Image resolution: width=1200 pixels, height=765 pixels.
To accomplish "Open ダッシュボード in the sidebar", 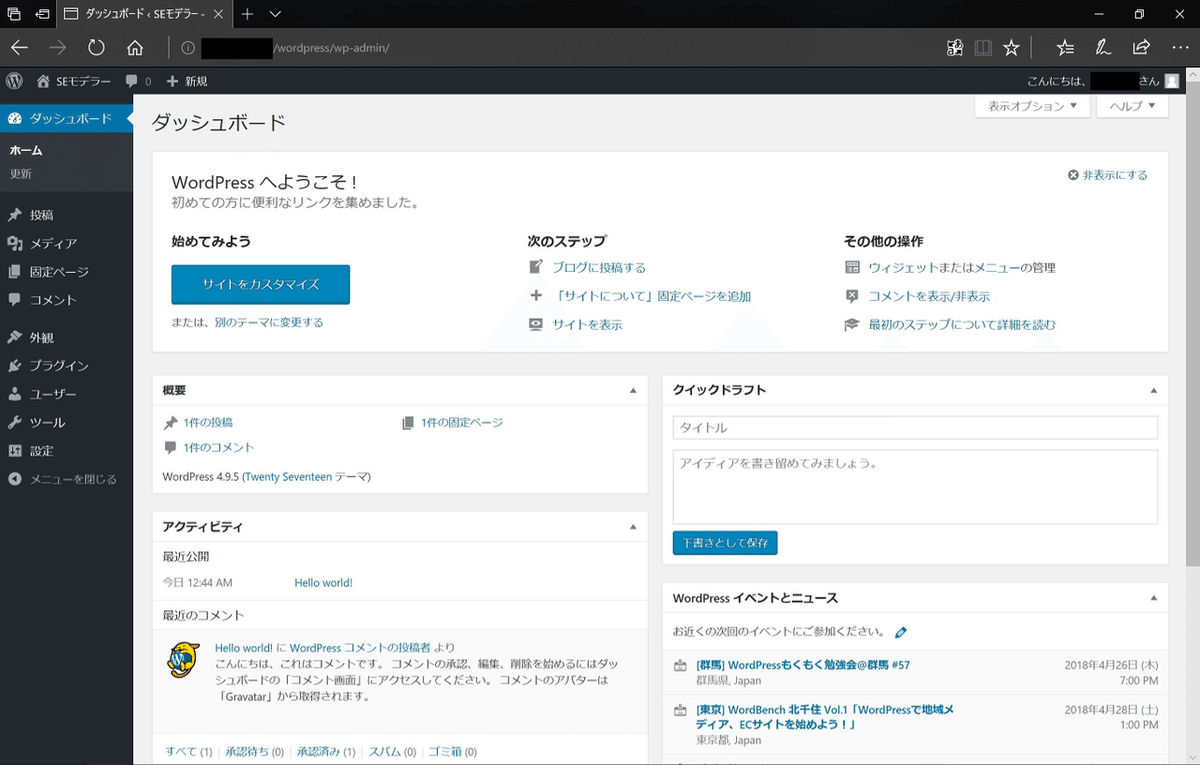I will [x=66, y=118].
